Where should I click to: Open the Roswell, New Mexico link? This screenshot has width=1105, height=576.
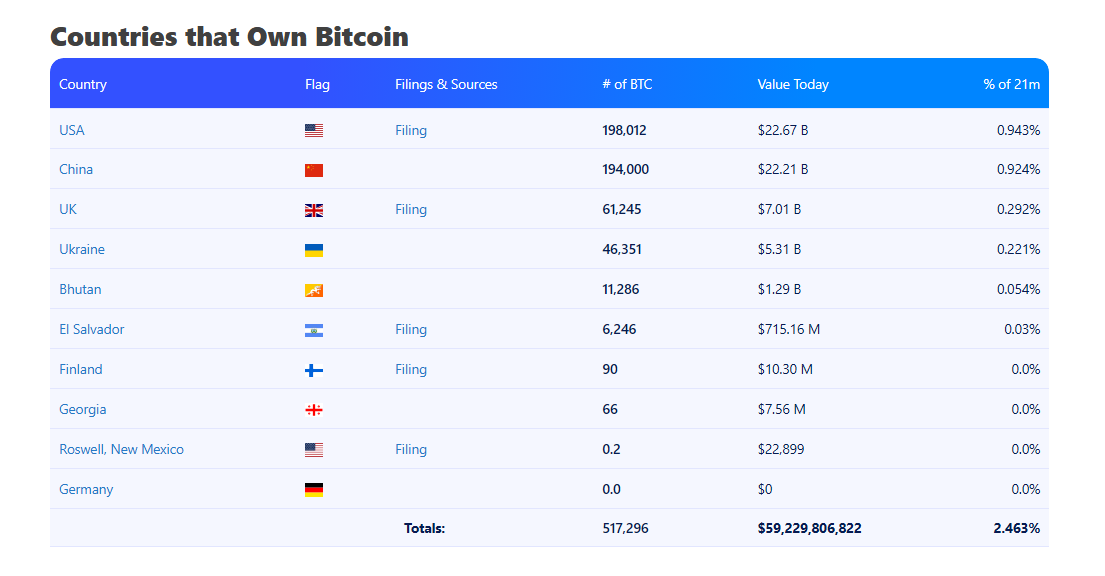[x=121, y=449]
